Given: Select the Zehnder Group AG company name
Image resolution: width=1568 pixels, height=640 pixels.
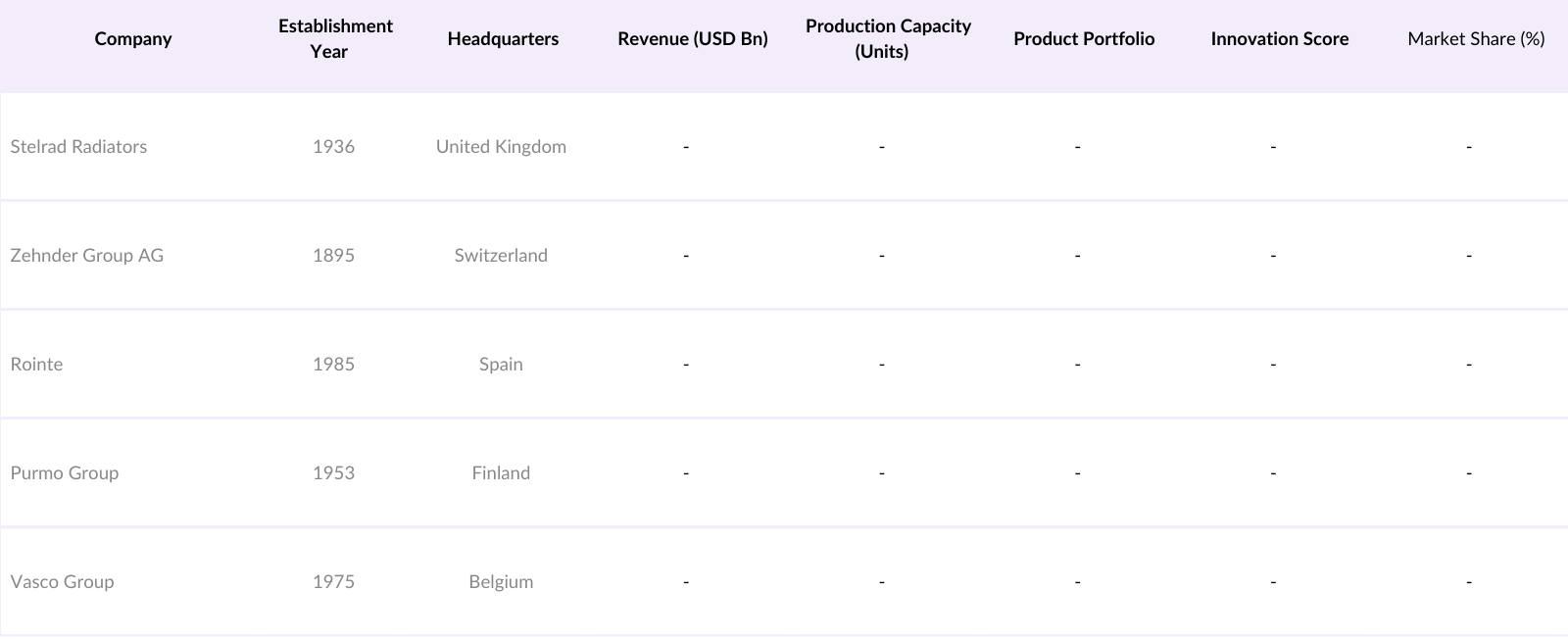Looking at the screenshot, I should [86, 256].
